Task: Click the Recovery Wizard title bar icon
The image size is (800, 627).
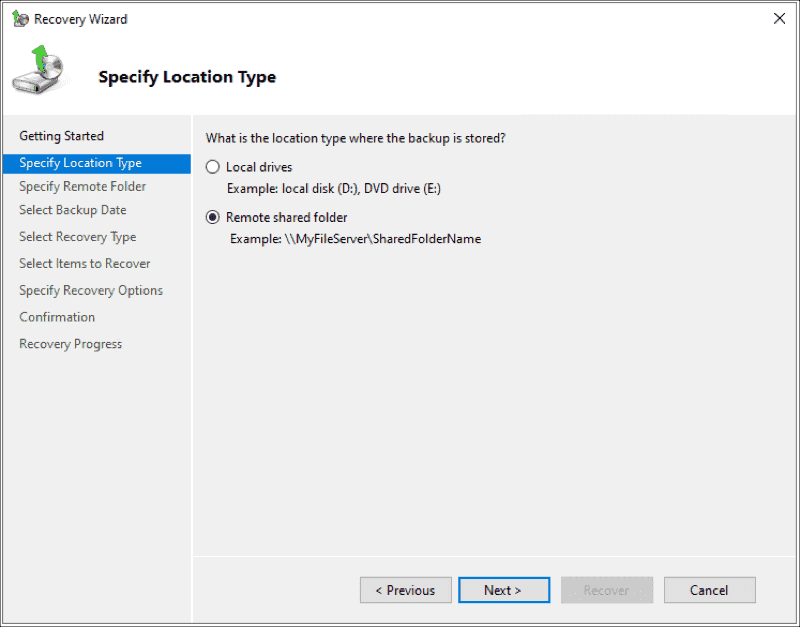Action: [18, 18]
